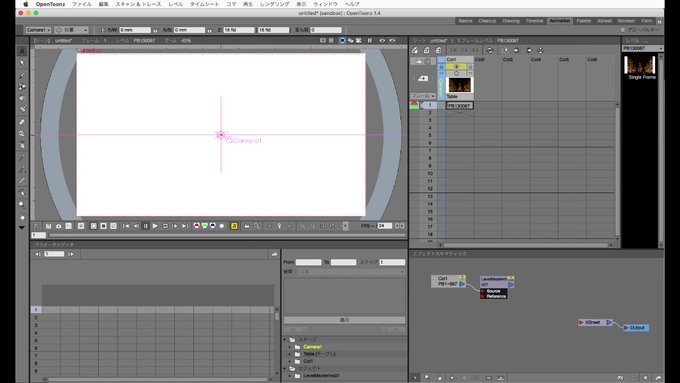
Task: Open the locator magnifier in viewer
Action: 257,226
